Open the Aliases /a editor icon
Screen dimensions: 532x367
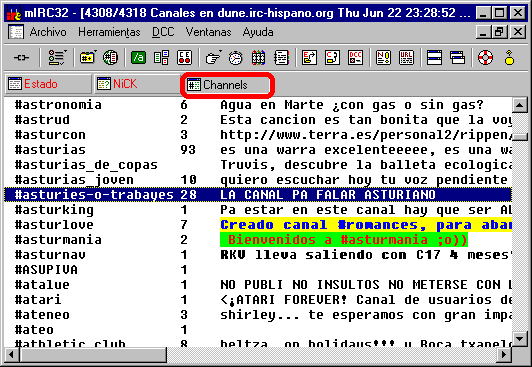(138, 58)
